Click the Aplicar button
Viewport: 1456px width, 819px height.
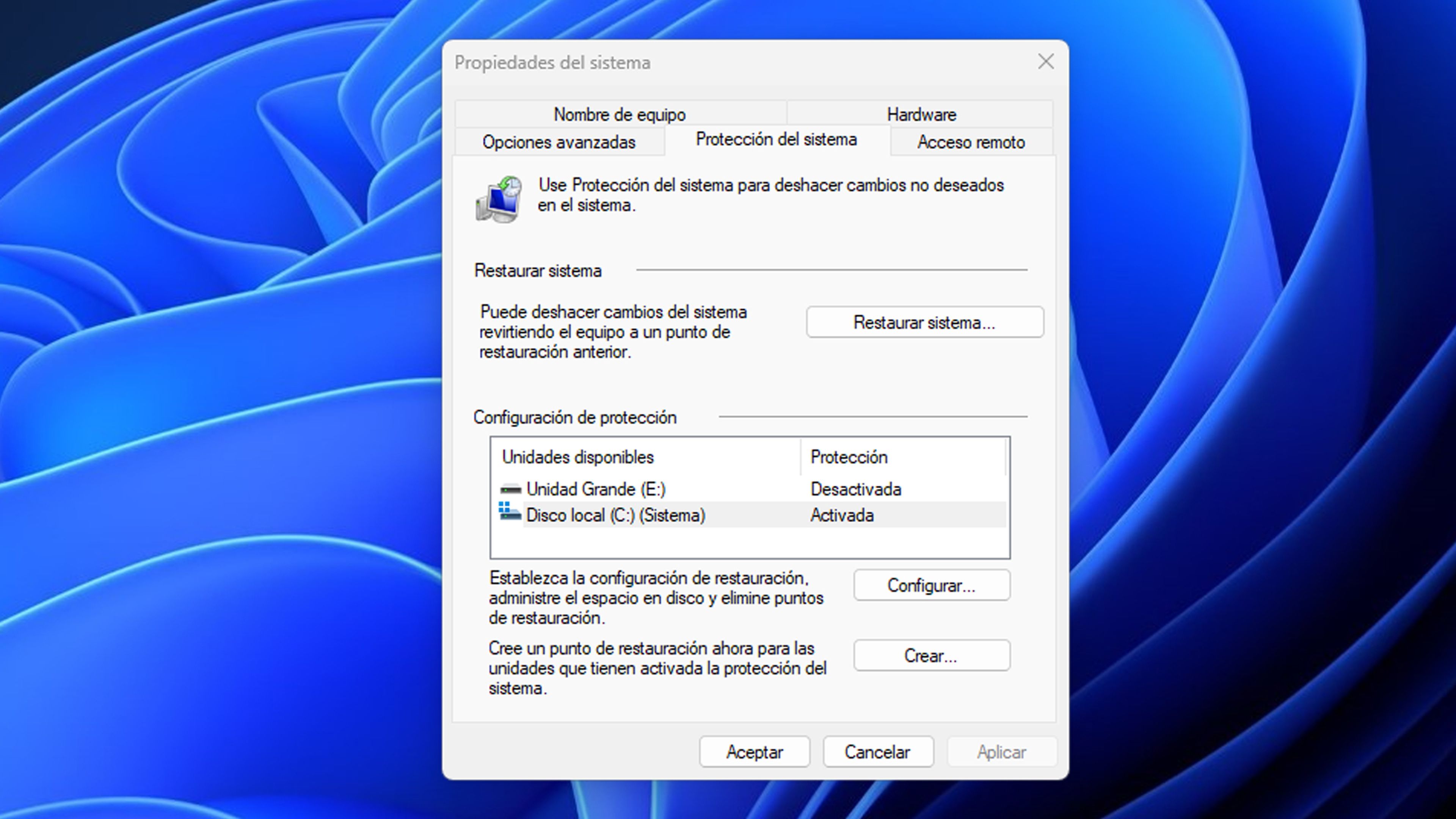(x=1001, y=752)
